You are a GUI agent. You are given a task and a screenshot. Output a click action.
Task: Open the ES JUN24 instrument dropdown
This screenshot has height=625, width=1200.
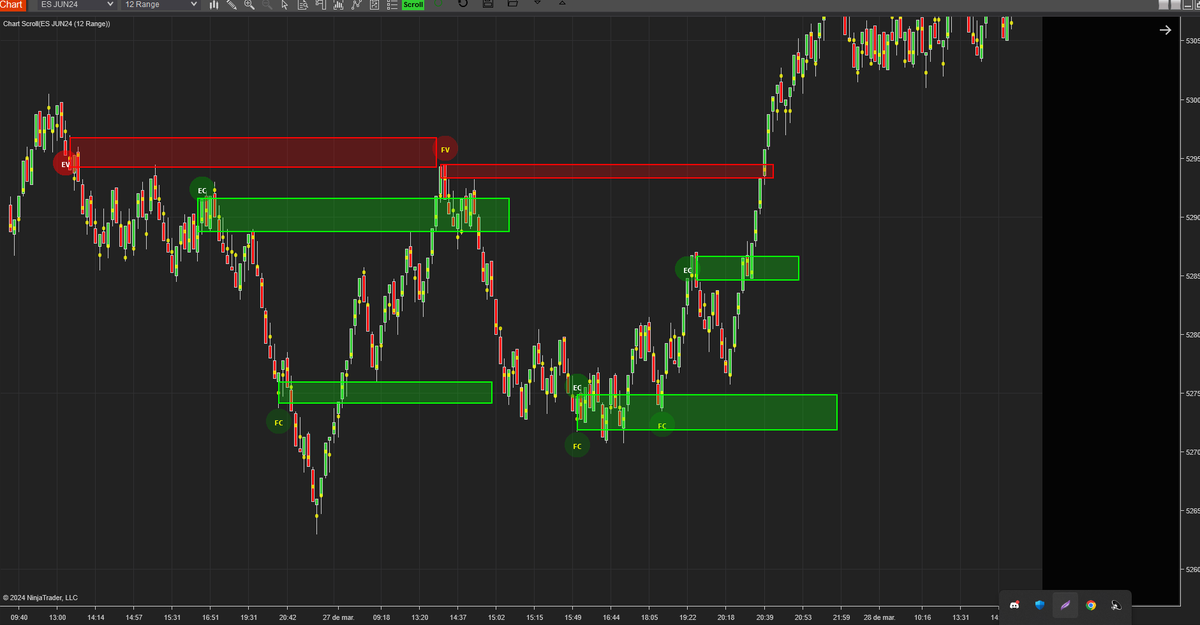click(77, 5)
